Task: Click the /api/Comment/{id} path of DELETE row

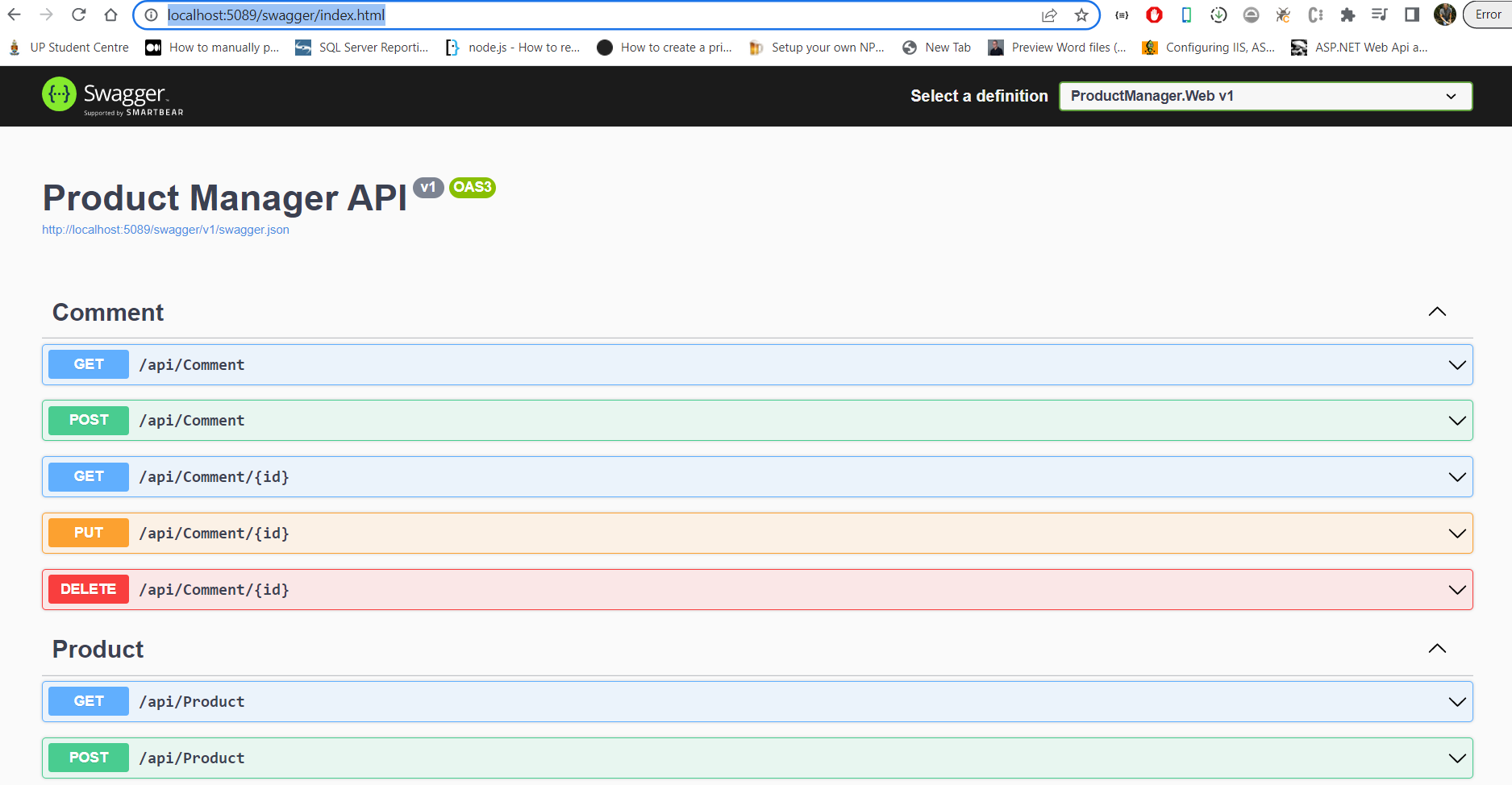Action: pyautogui.click(x=214, y=590)
